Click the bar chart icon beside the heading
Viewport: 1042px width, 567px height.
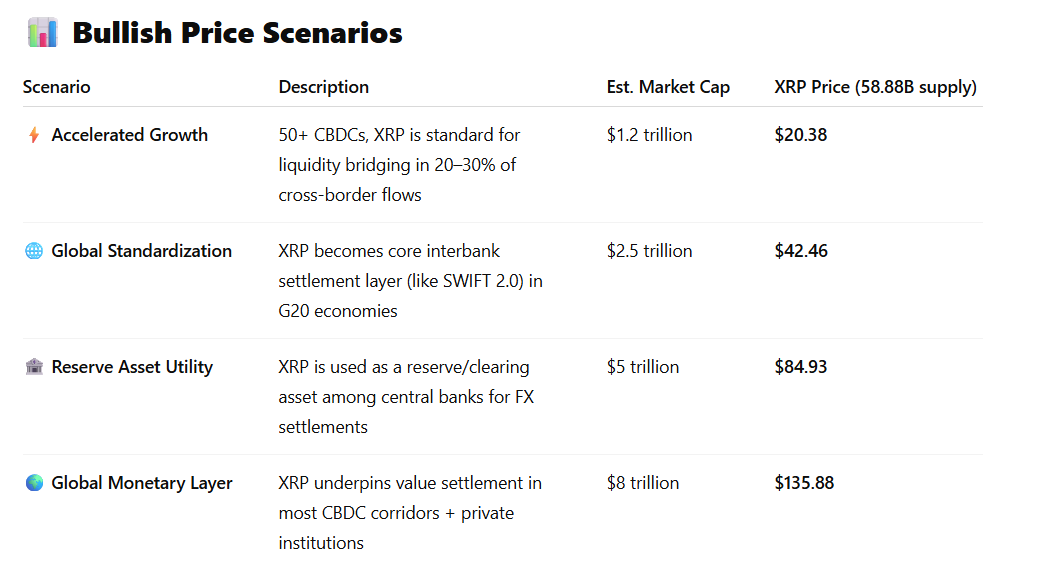42,33
